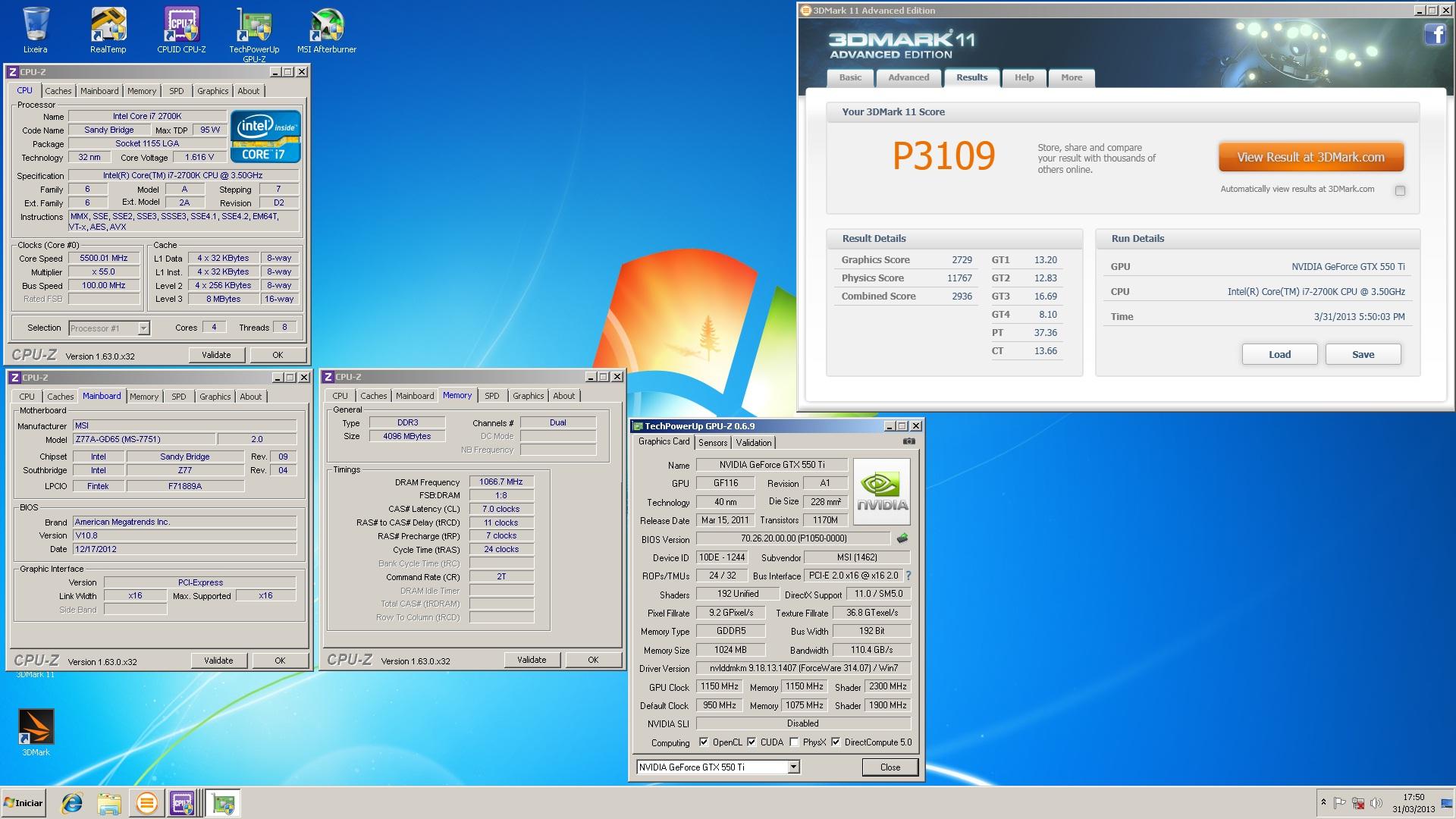Screen dimensions: 1456x819
Task: Switch to Basic tab in 3DMark 11
Action: pyautogui.click(x=850, y=77)
